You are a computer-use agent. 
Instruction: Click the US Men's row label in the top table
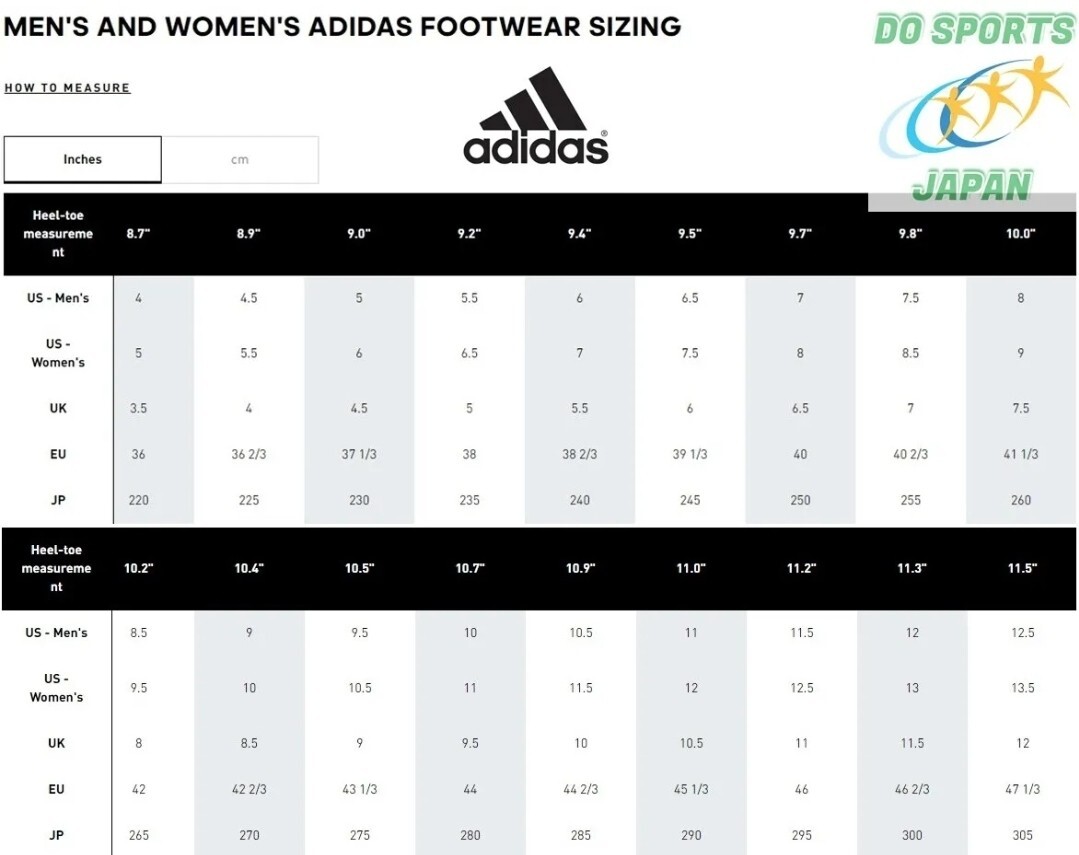click(58, 298)
